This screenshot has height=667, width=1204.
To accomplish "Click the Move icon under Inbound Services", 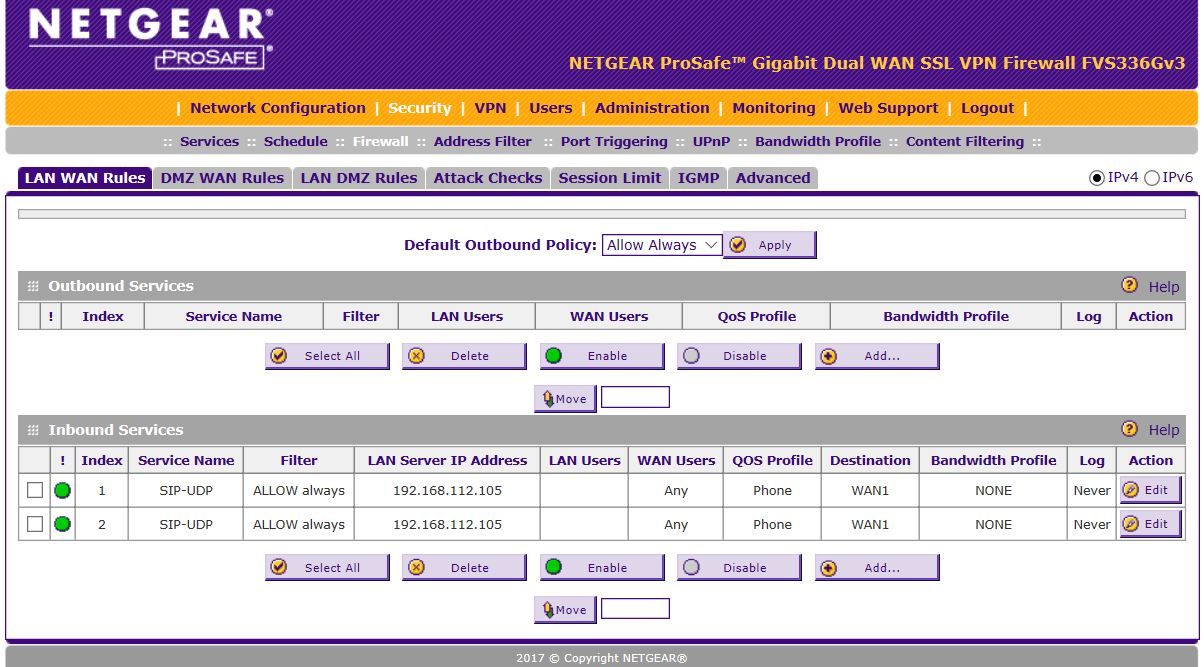I will pyautogui.click(x=564, y=608).
